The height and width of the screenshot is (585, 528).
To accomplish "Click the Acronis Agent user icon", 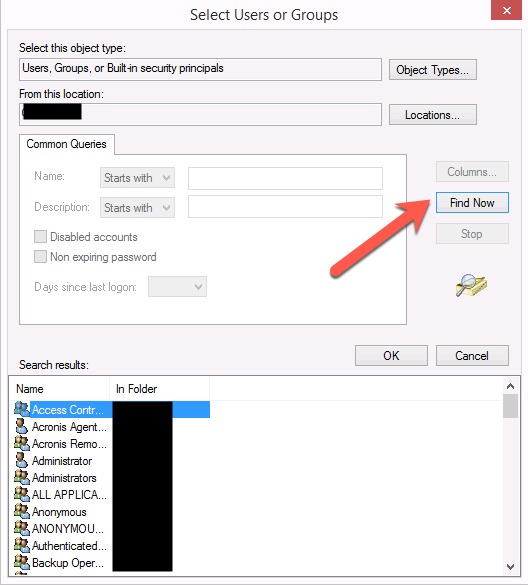I will (x=22, y=426).
